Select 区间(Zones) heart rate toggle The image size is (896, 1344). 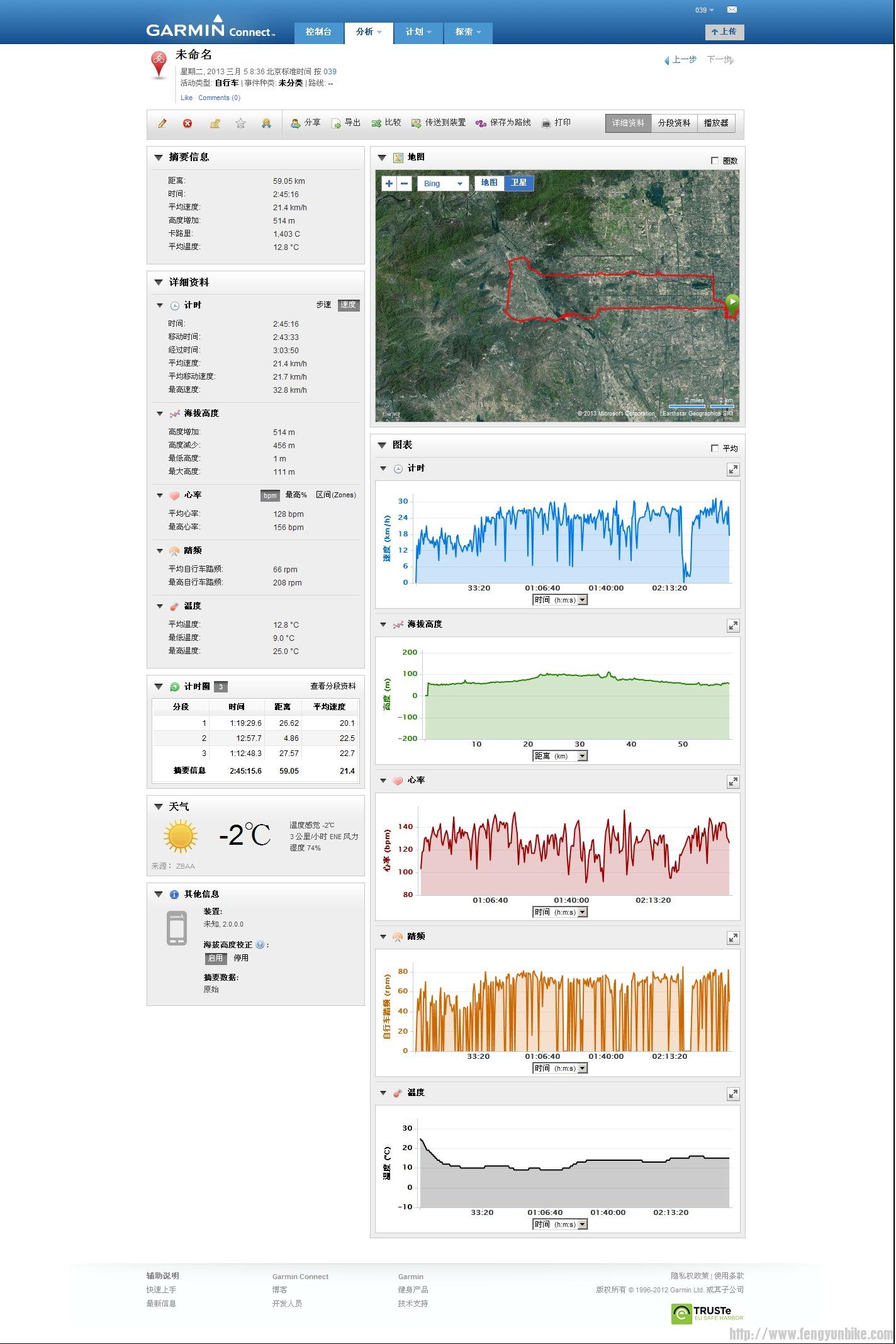pos(335,495)
